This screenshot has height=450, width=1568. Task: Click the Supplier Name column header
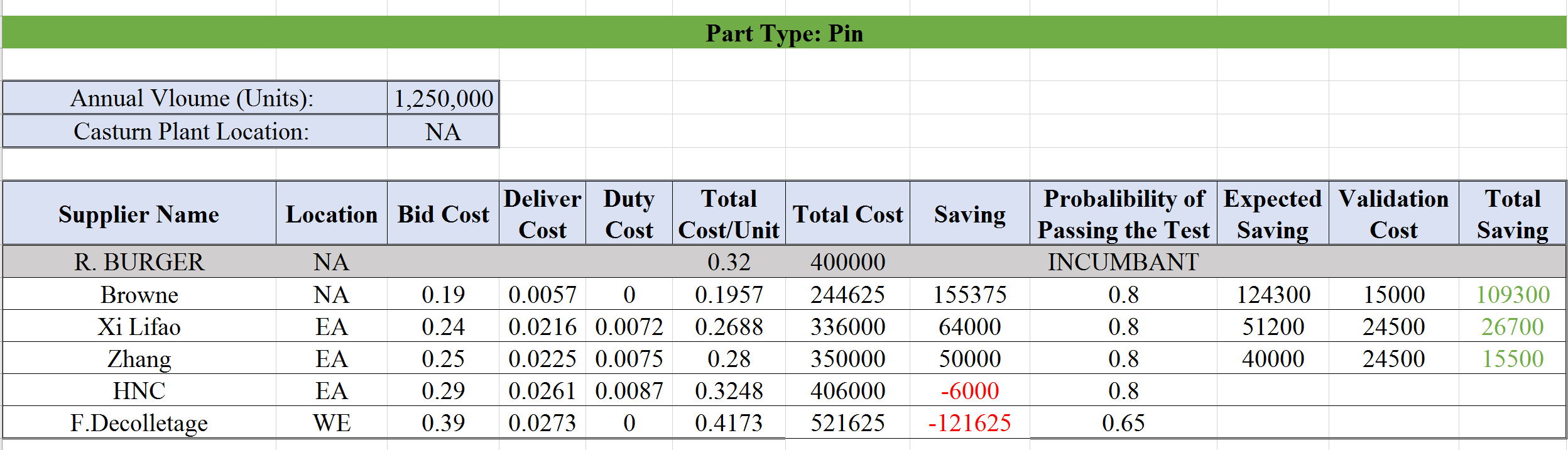pyautogui.click(x=139, y=214)
